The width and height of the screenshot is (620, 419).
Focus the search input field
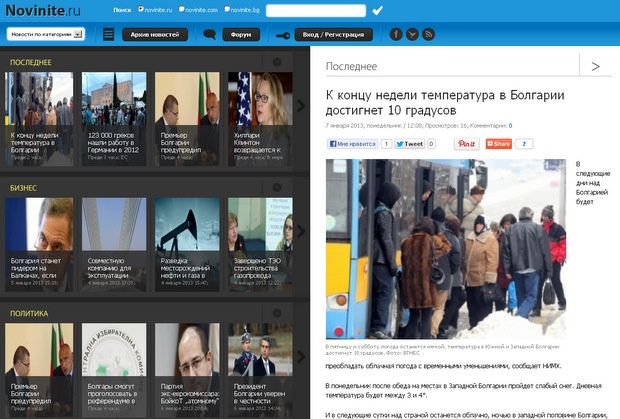tap(316, 11)
